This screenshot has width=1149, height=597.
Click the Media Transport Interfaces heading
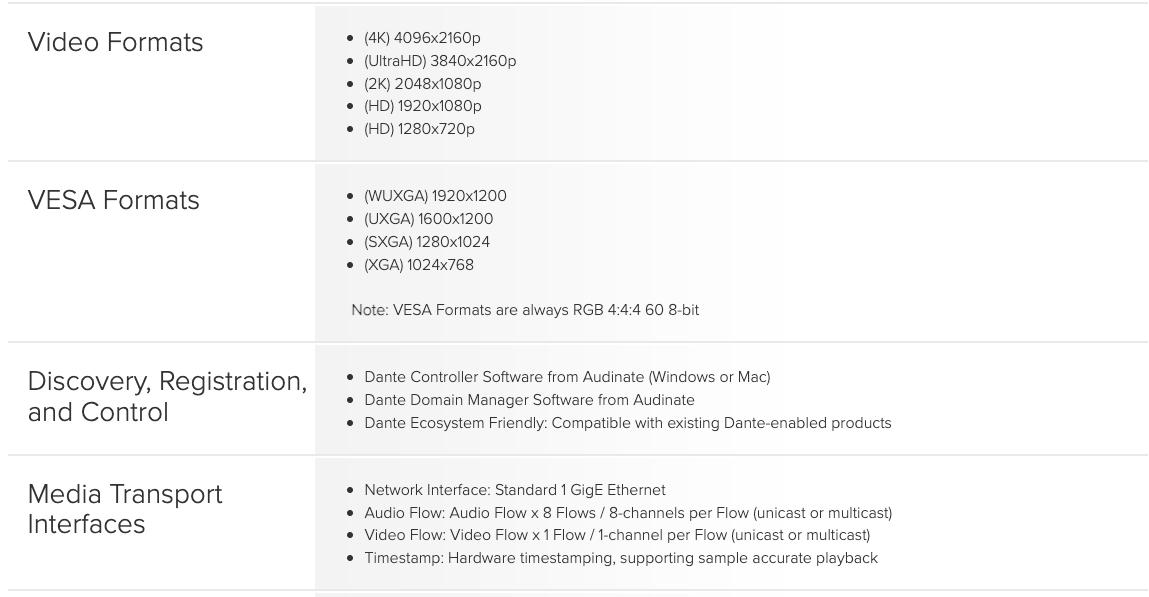pyautogui.click(x=125, y=509)
